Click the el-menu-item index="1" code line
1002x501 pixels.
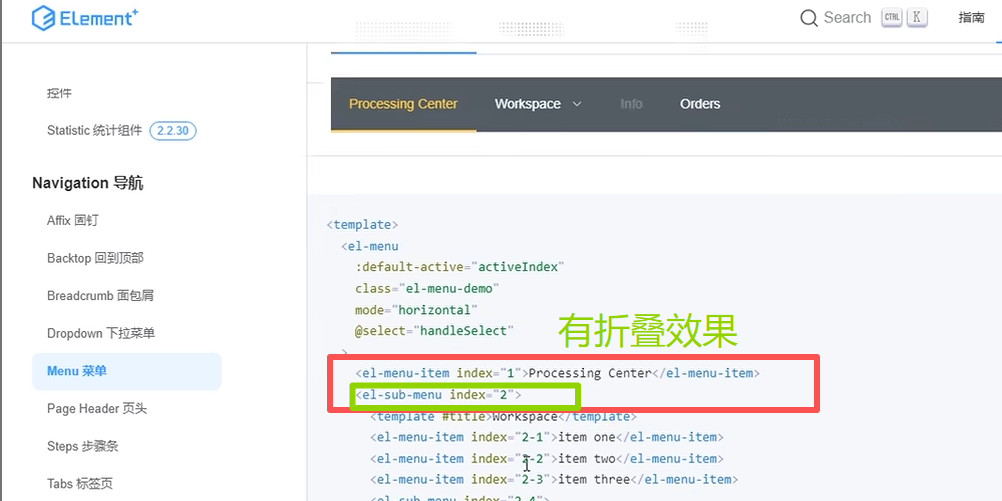558,373
